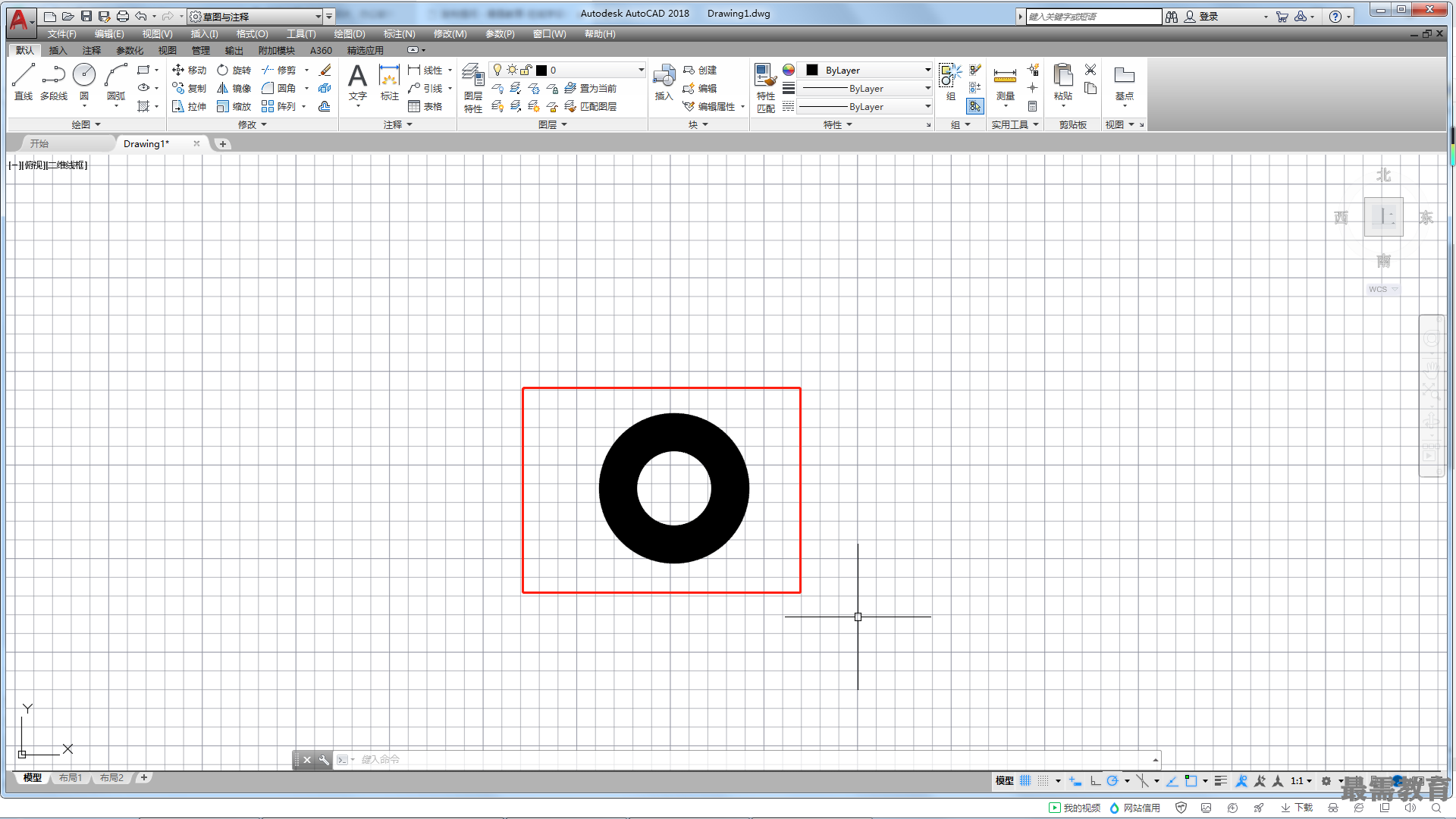Click 匹配图层 (Match layer) button

(590, 106)
